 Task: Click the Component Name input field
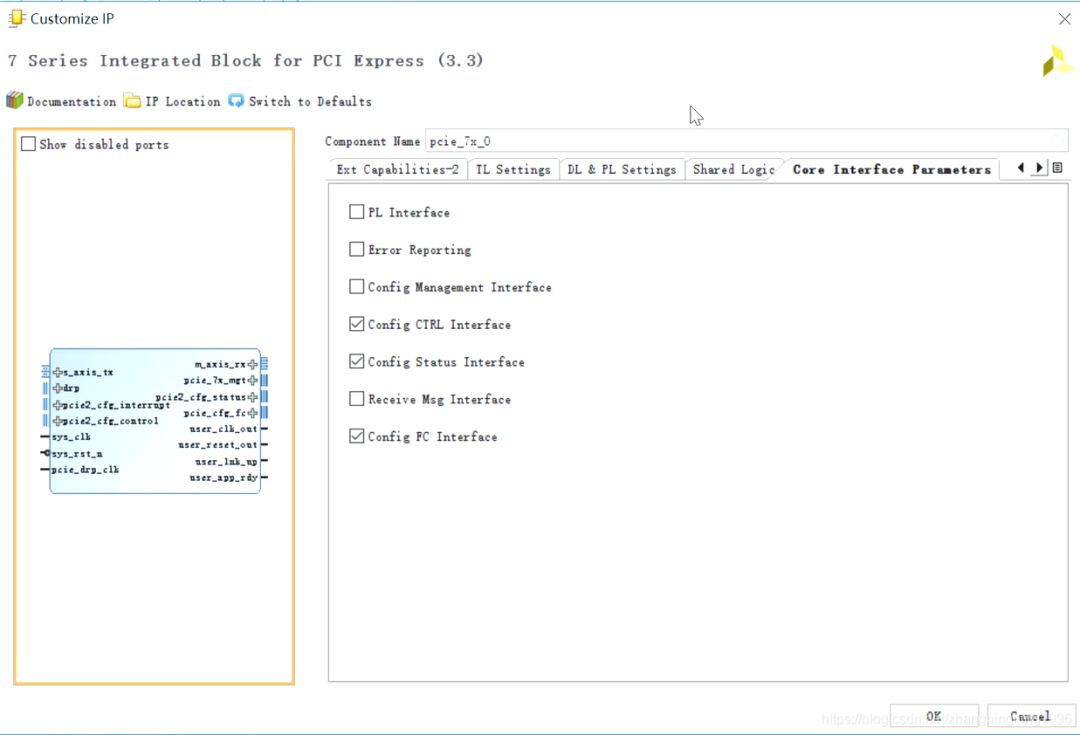coord(740,142)
